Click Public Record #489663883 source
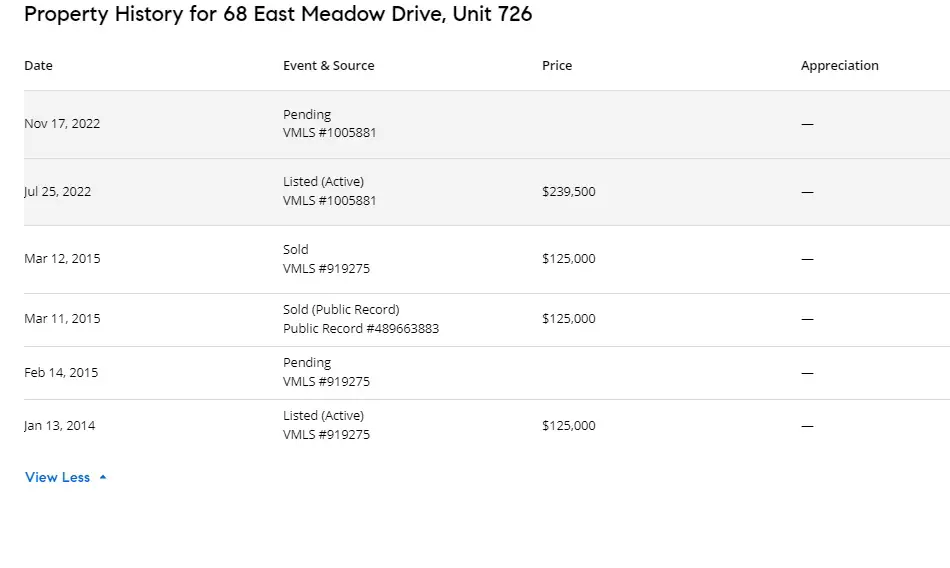The width and height of the screenshot is (950, 568). pos(361,329)
